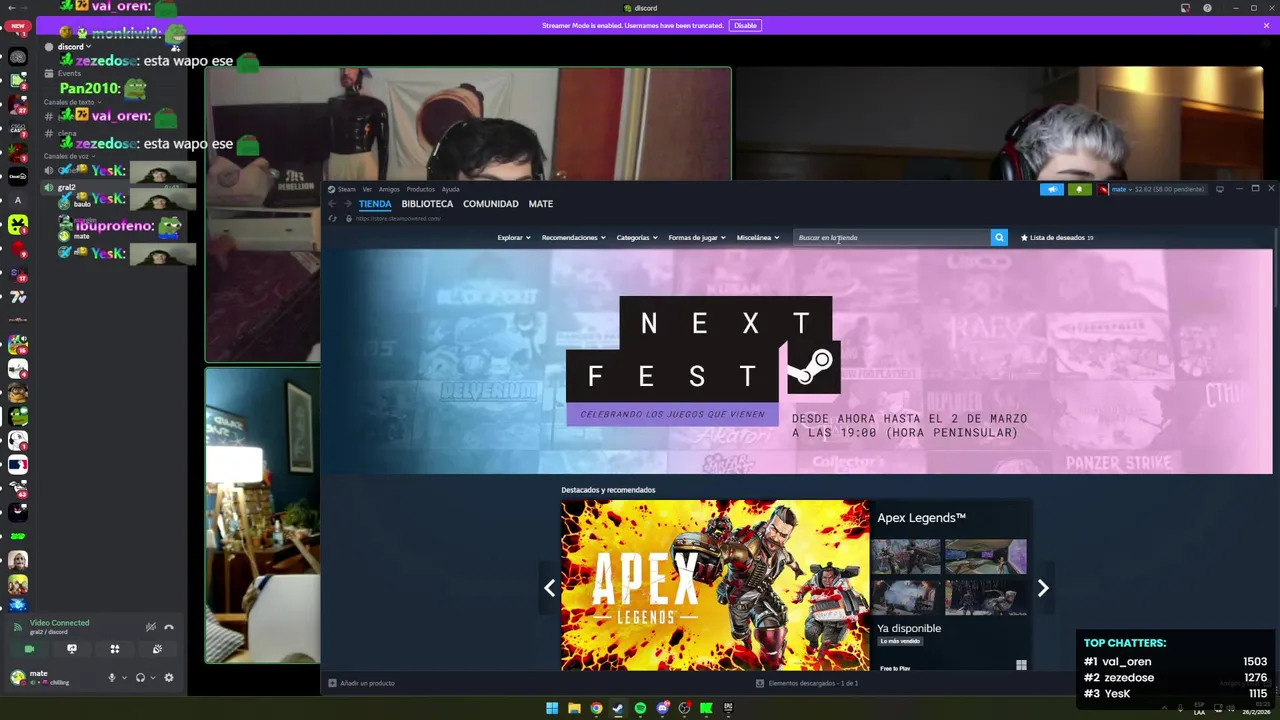The image size is (1280, 720).
Task: Switch to Steam COMUNIDAD tab
Action: 491,204
